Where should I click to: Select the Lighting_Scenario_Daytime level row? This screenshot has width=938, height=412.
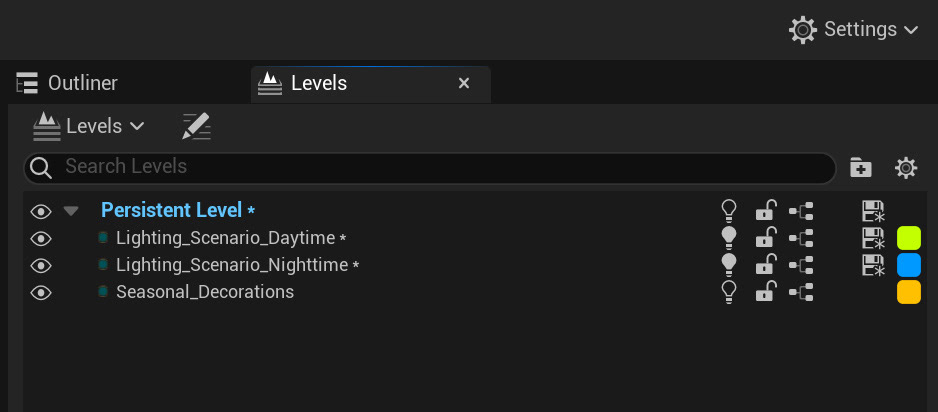pos(475,238)
